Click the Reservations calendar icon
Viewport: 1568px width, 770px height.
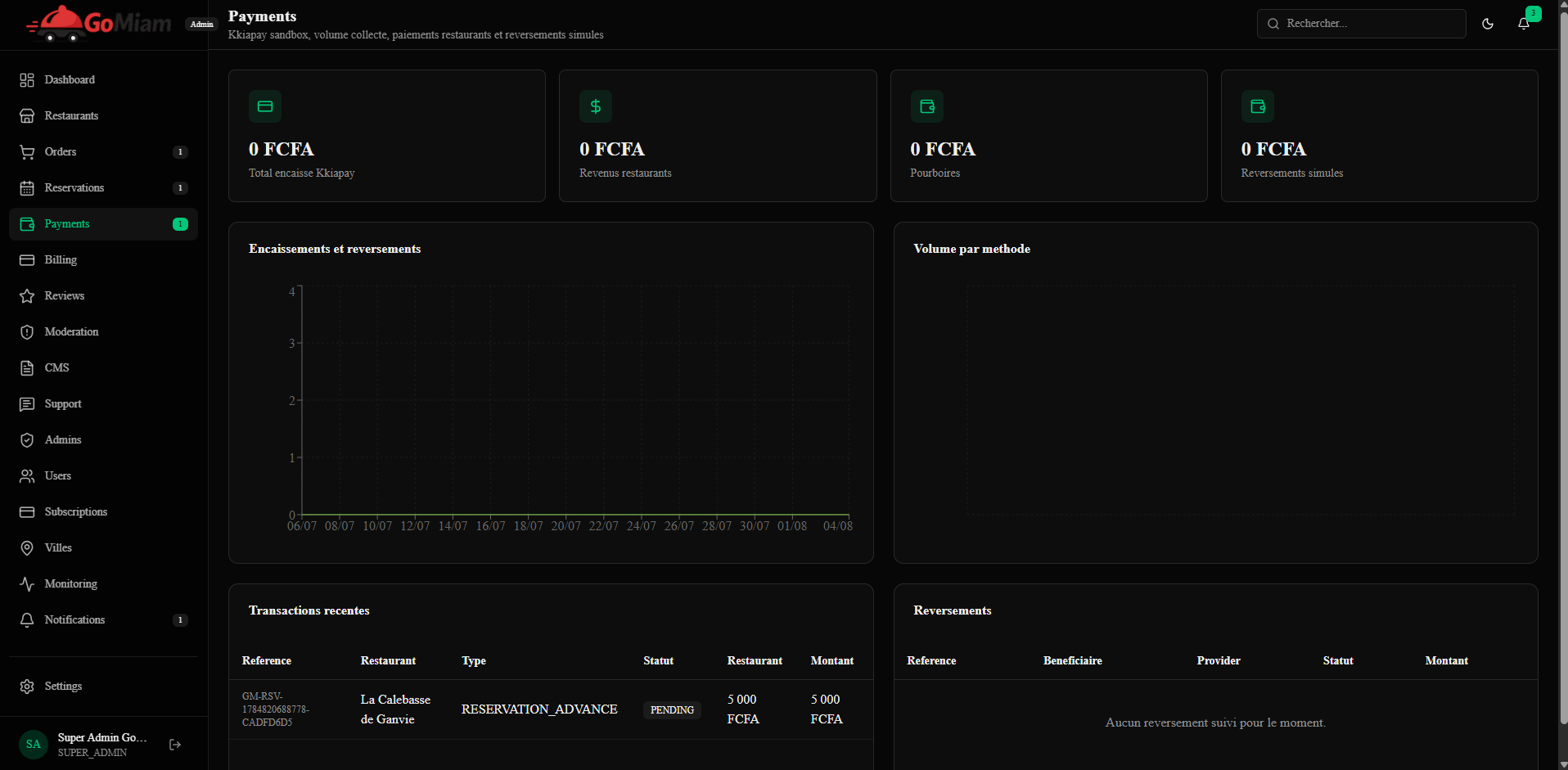(27, 188)
